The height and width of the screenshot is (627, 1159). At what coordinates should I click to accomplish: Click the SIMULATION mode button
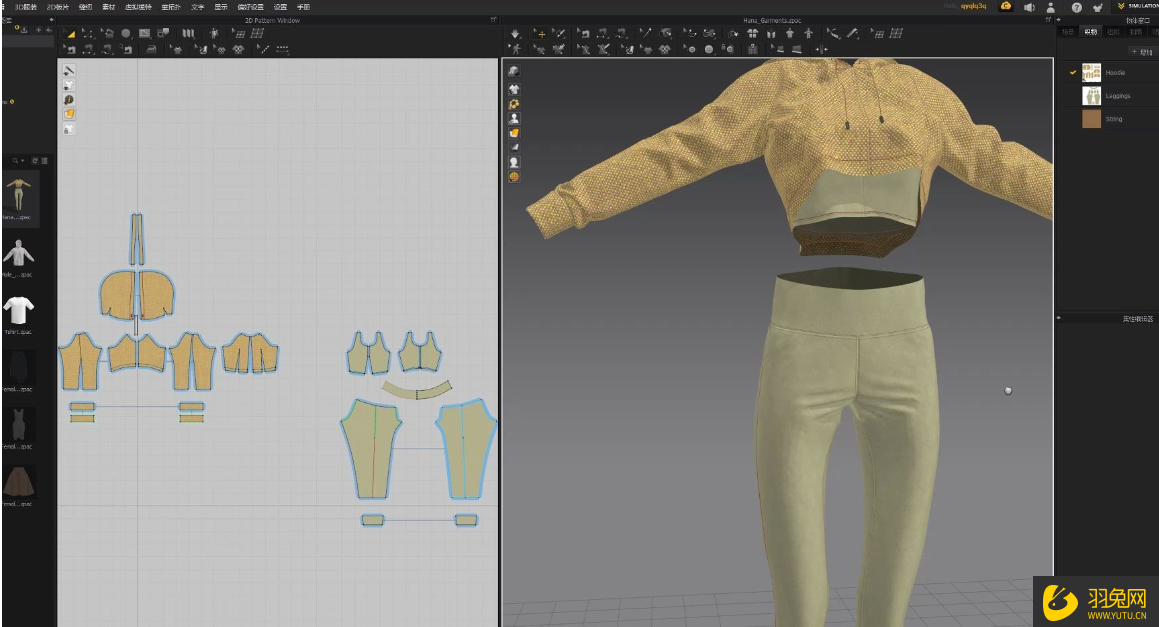(x=1136, y=6)
